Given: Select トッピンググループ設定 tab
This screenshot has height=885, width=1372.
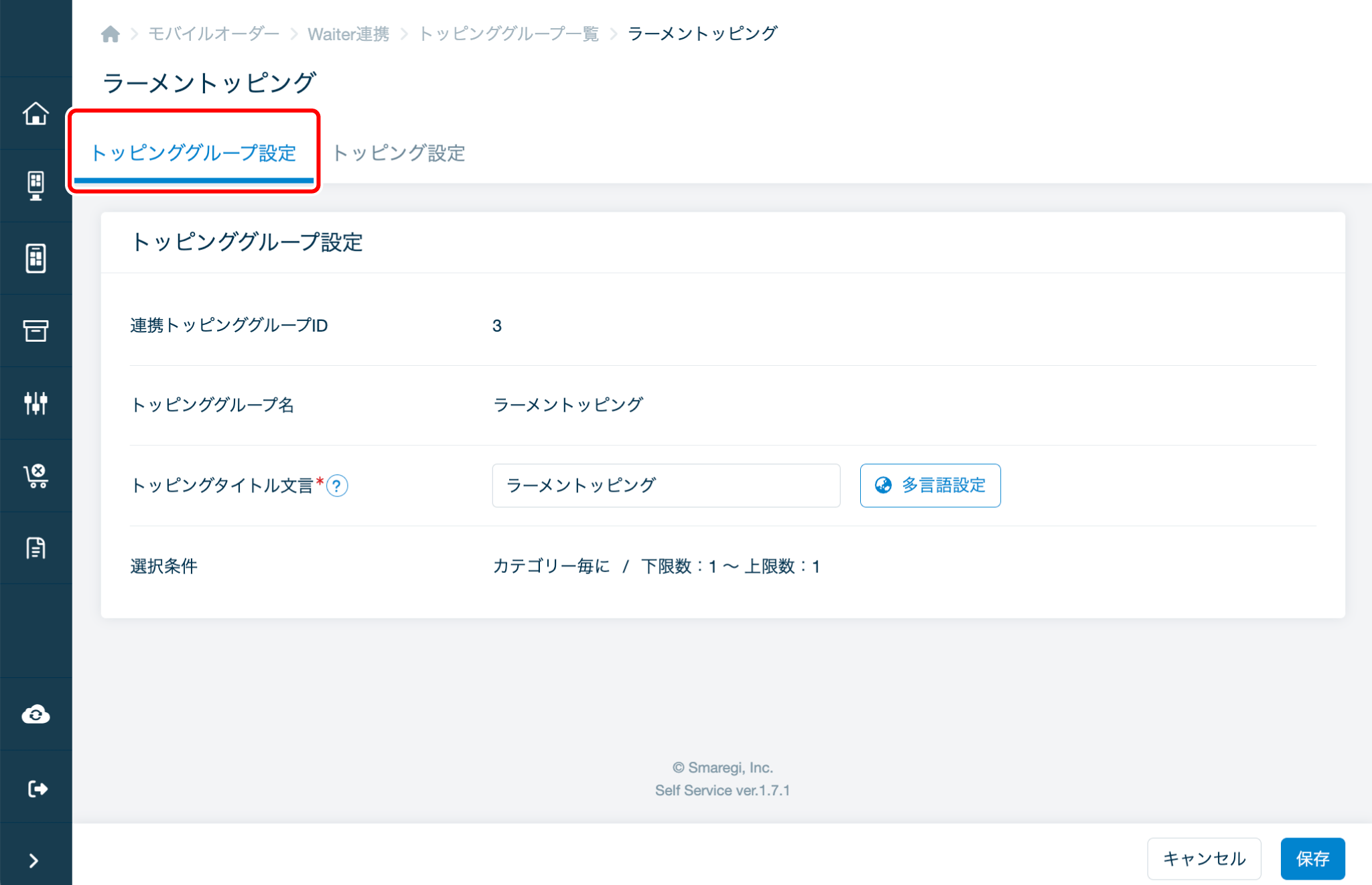Looking at the screenshot, I should tap(194, 153).
